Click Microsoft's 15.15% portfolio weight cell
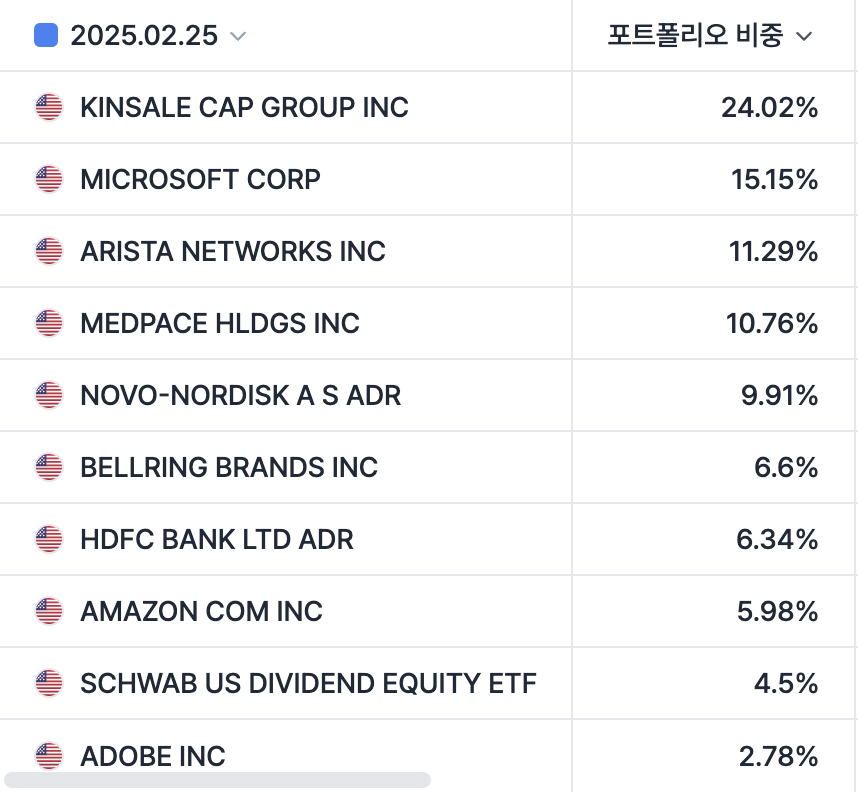This screenshot has width=858, height=792. (774, 179)
